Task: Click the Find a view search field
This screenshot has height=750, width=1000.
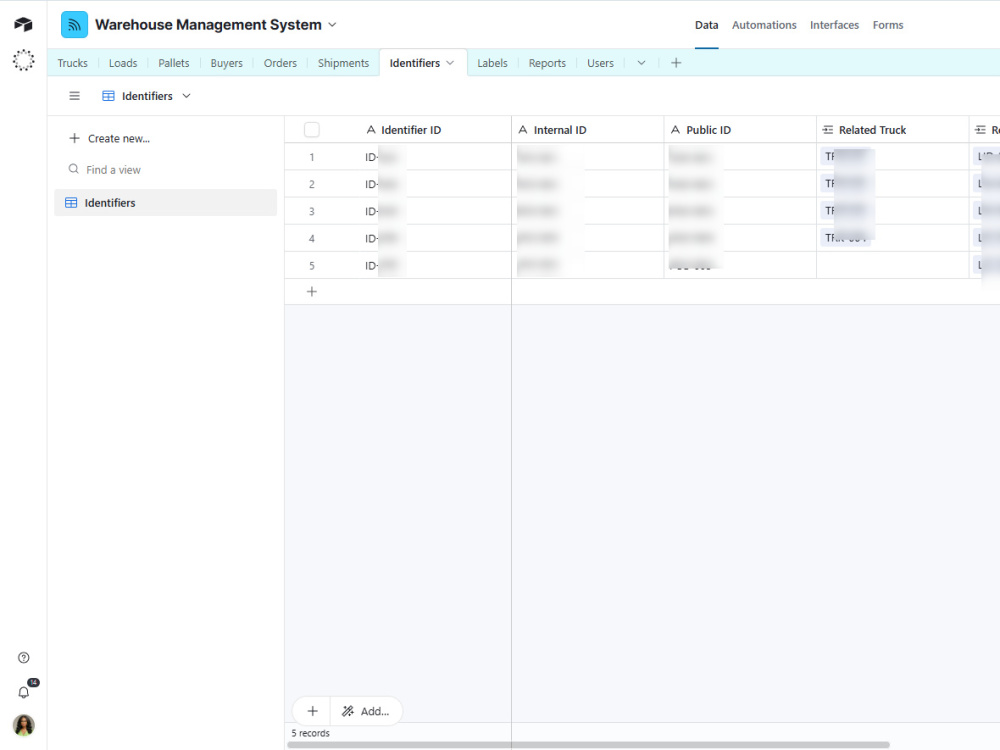Action: pyautogui.click(x=166, y=170)
